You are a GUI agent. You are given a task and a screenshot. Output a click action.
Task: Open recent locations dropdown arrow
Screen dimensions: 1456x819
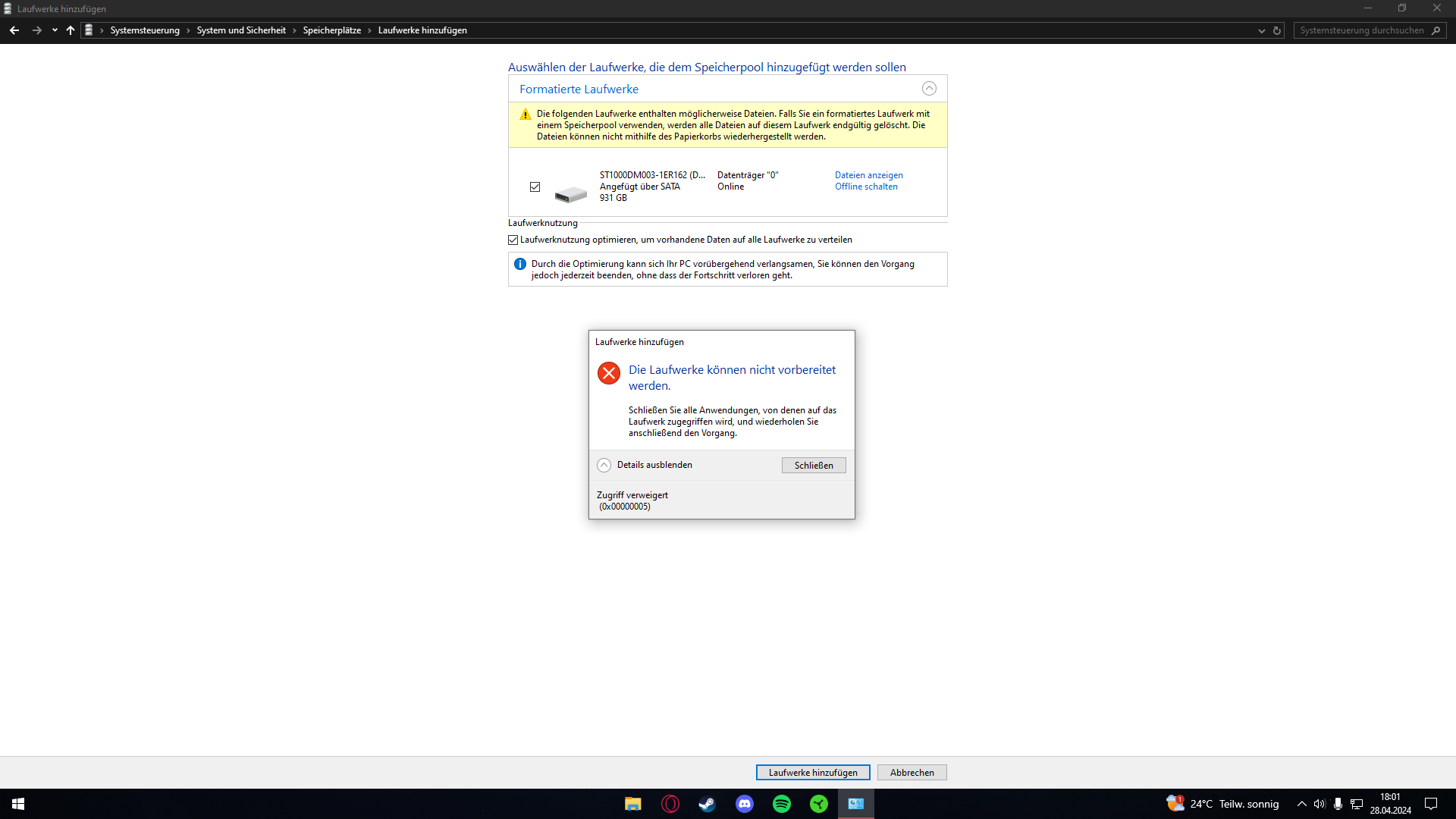[x=55, y=30]
